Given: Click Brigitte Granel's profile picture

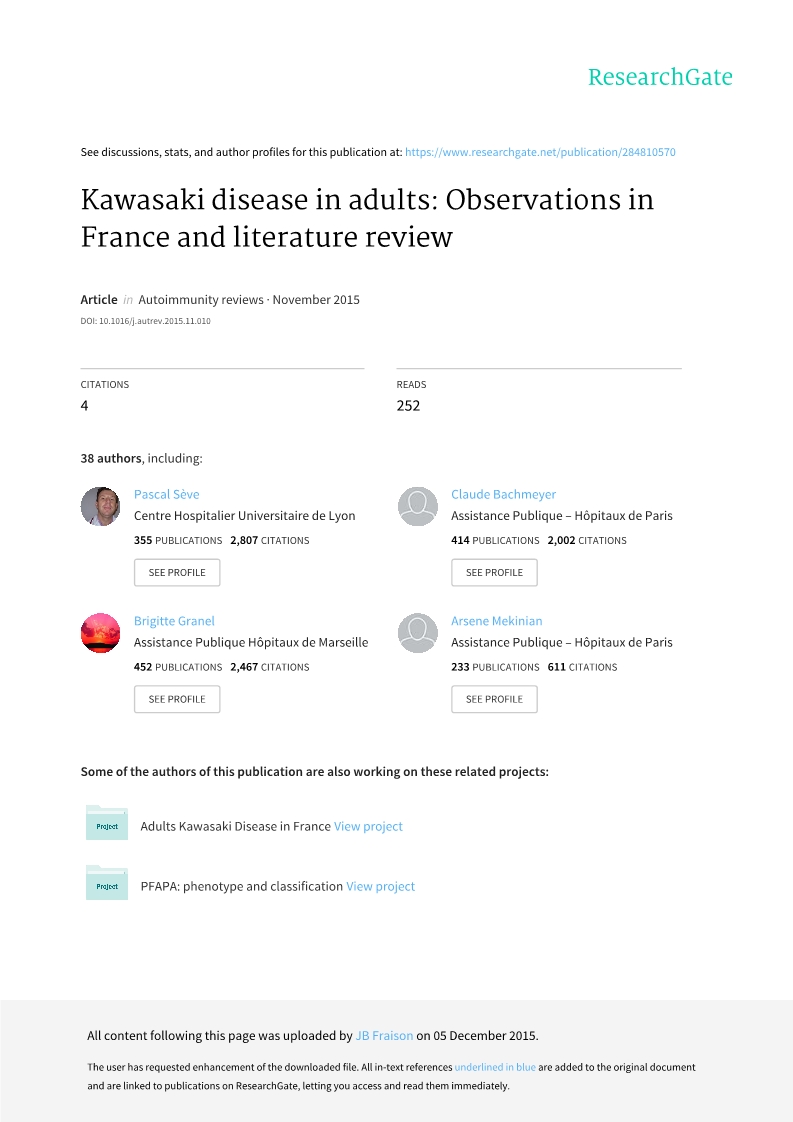Looking at the screenshot, I should 100,633.
